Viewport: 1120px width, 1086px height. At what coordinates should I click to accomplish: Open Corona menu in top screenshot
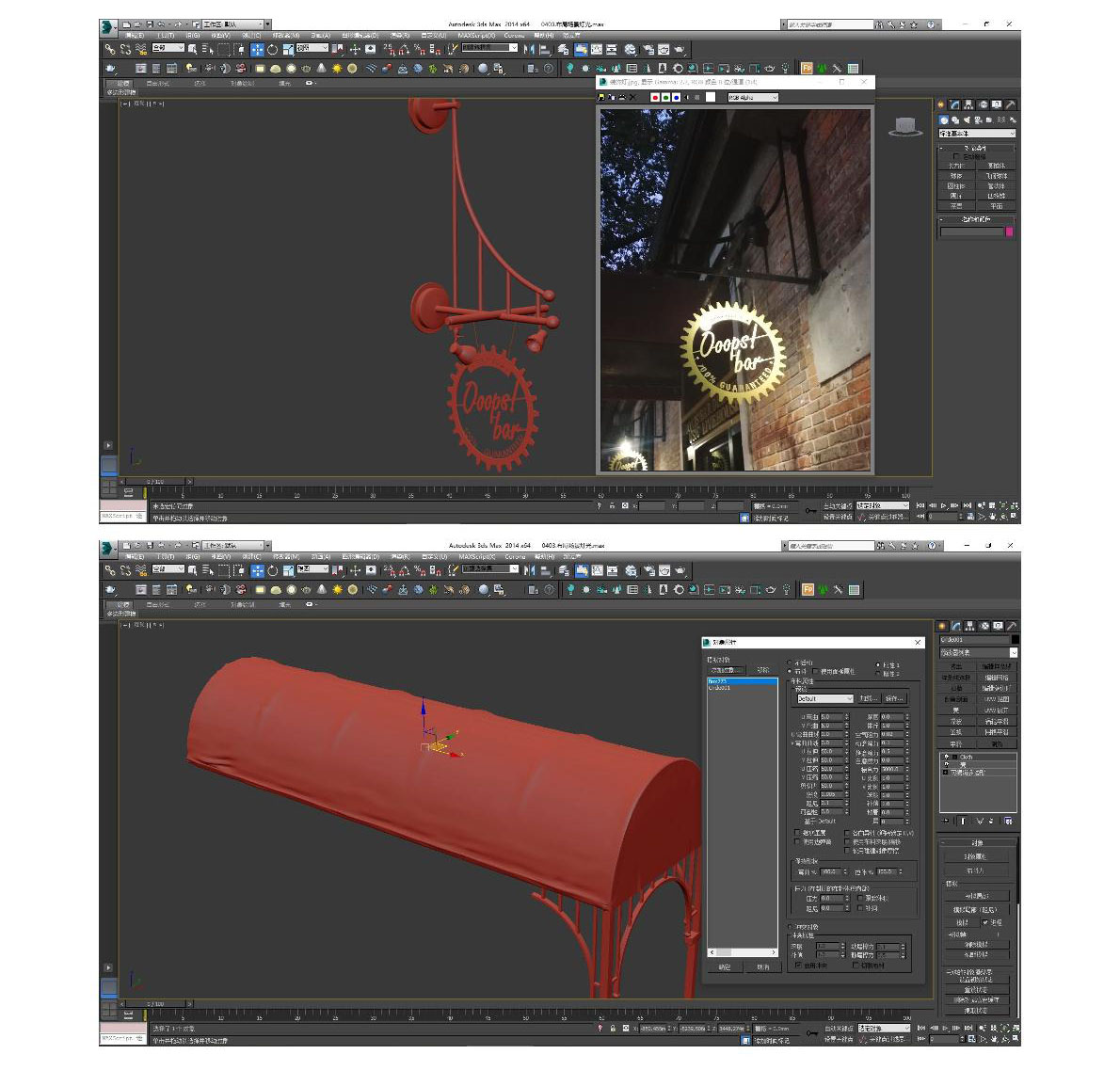pyautogui.click(x=514, y=35)
